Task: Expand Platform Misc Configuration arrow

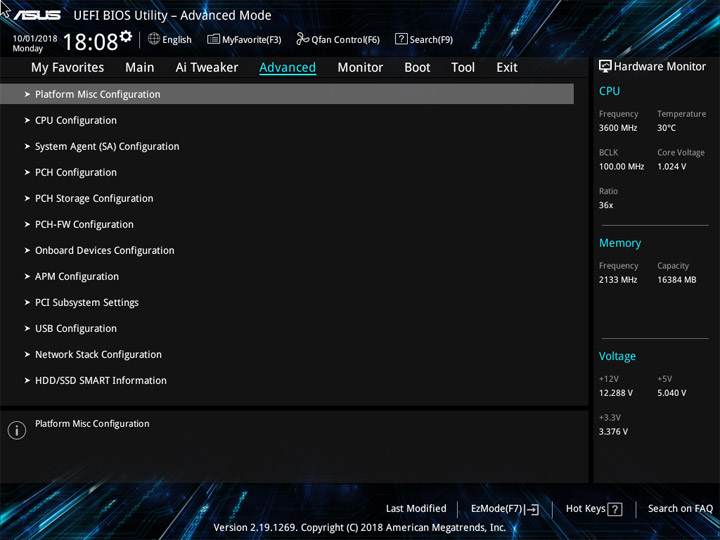Action: click(x=27, y=94)
